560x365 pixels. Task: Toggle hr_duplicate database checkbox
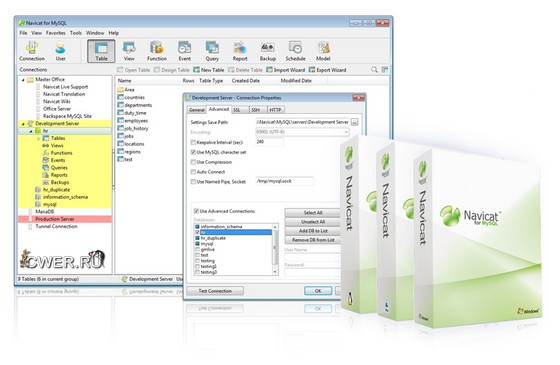point(198,238)
